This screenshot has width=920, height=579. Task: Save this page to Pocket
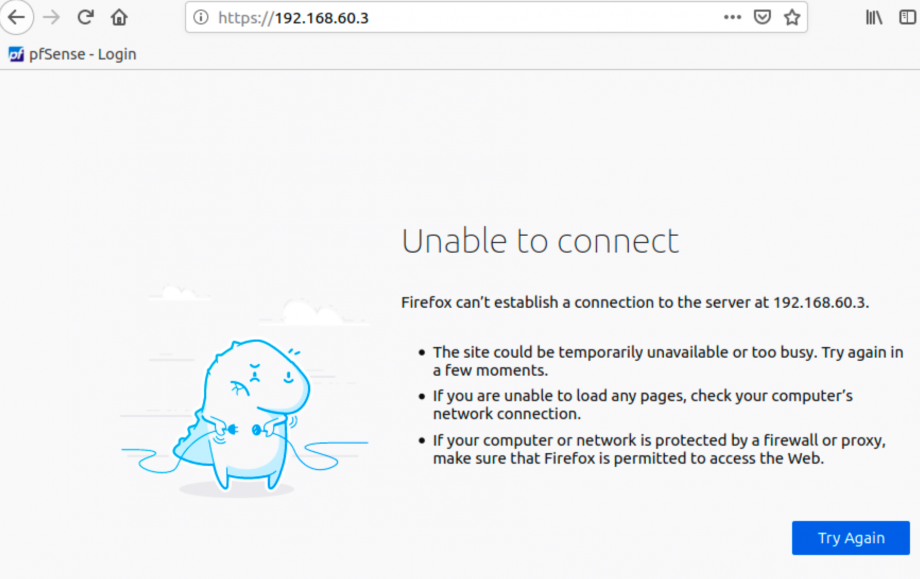(762, 17)
